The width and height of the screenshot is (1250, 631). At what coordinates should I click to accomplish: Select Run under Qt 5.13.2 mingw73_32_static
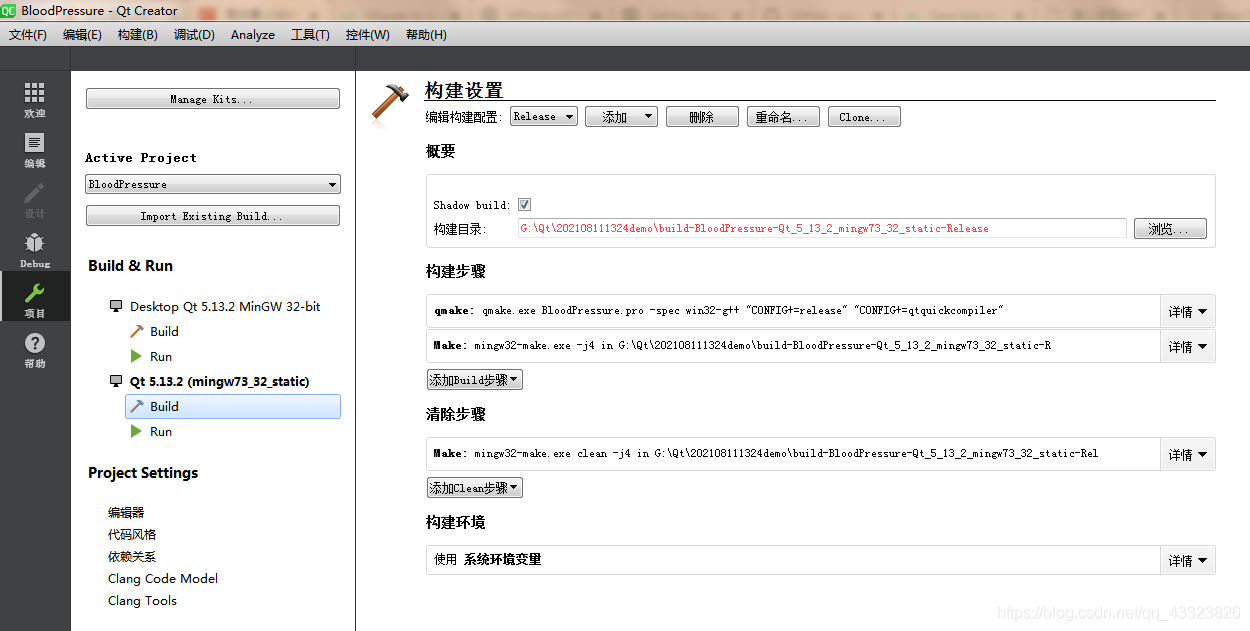(x=161, y=431)
